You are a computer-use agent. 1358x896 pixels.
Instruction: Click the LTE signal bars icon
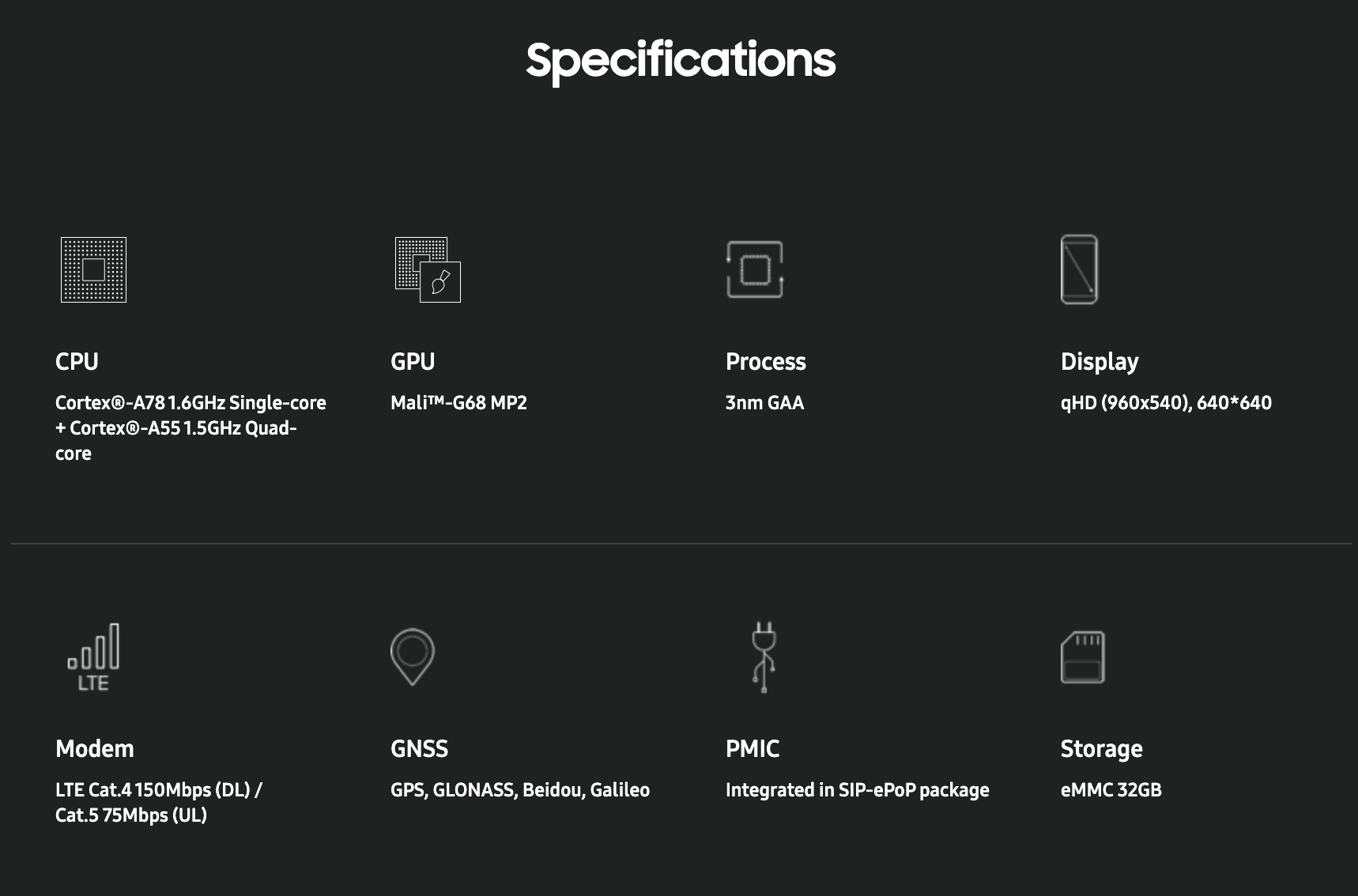click(93, 657)
